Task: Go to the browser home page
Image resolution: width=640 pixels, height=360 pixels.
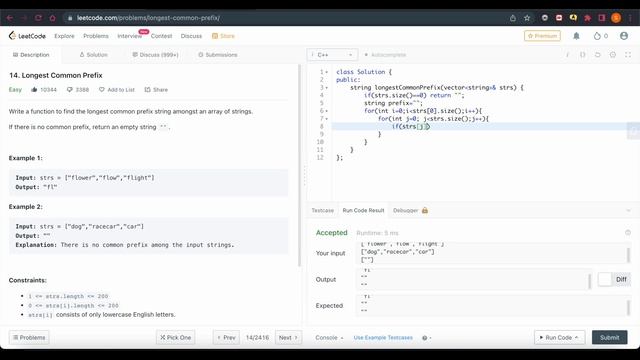Action: [53, 18]
